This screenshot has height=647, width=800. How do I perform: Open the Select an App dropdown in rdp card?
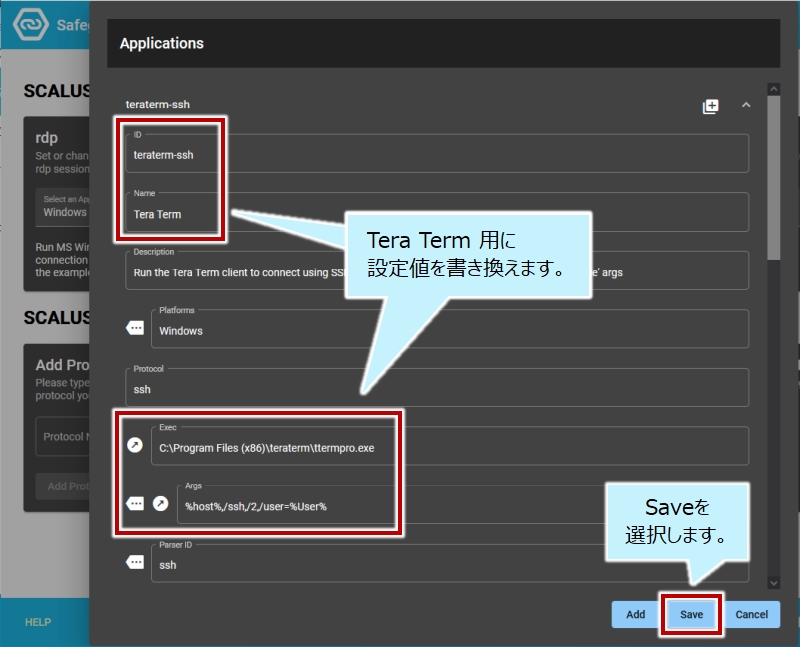pyautogui.click(x=63, y=207)
